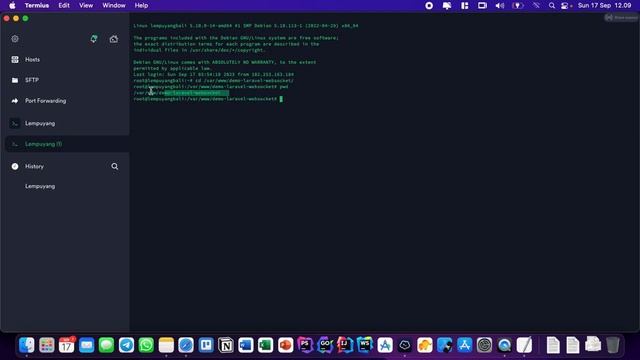Screen dimensions: 640x360
Task: Open the Window menu
Action: click(x=114, y=5)
